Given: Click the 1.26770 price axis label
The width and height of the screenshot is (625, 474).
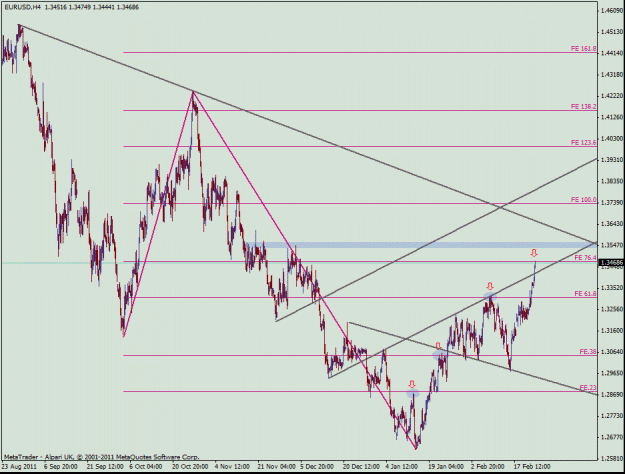Looking at the screenshot, I should [612, 437].
